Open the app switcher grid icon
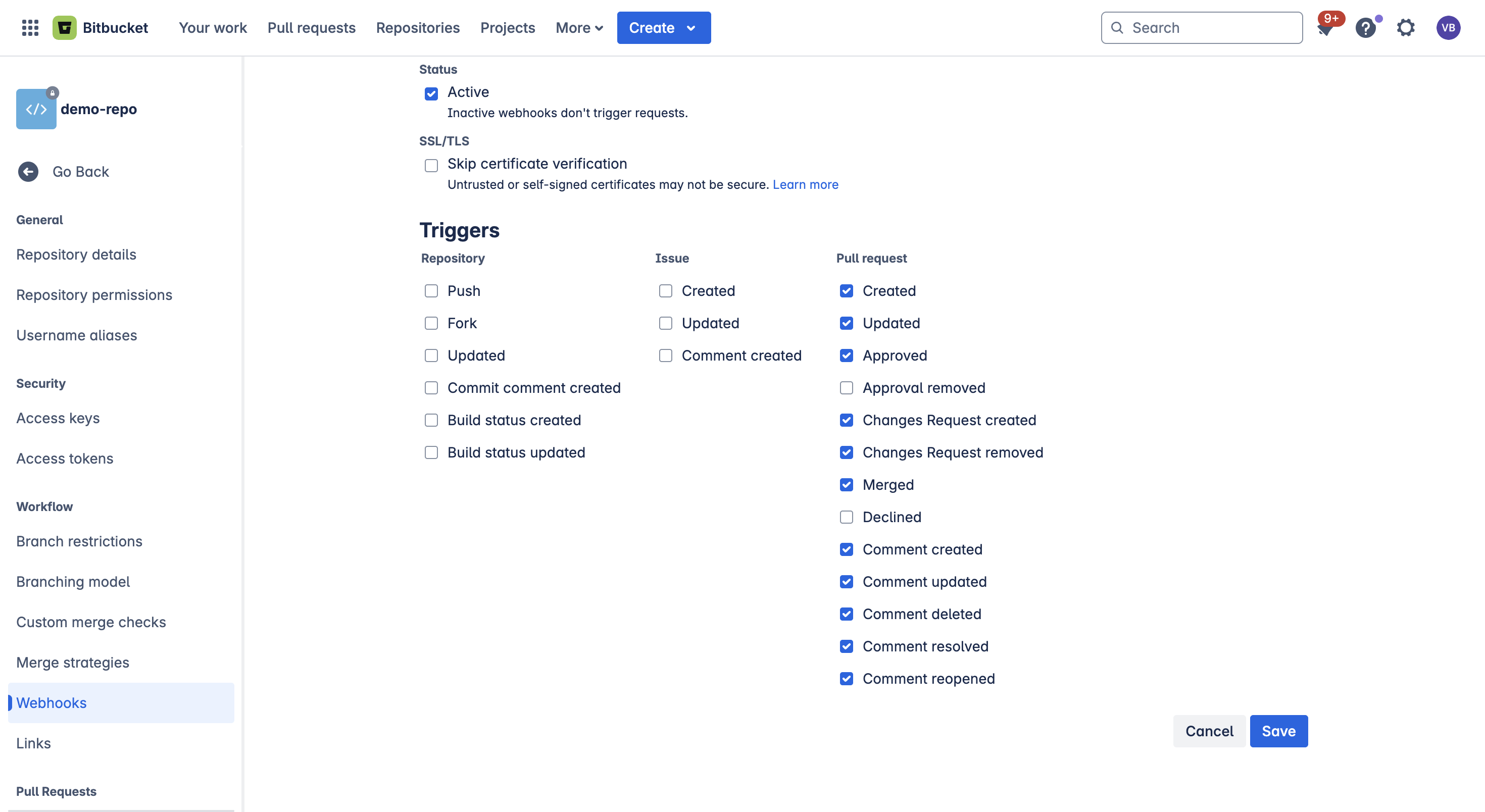 [x=30, y=28]
